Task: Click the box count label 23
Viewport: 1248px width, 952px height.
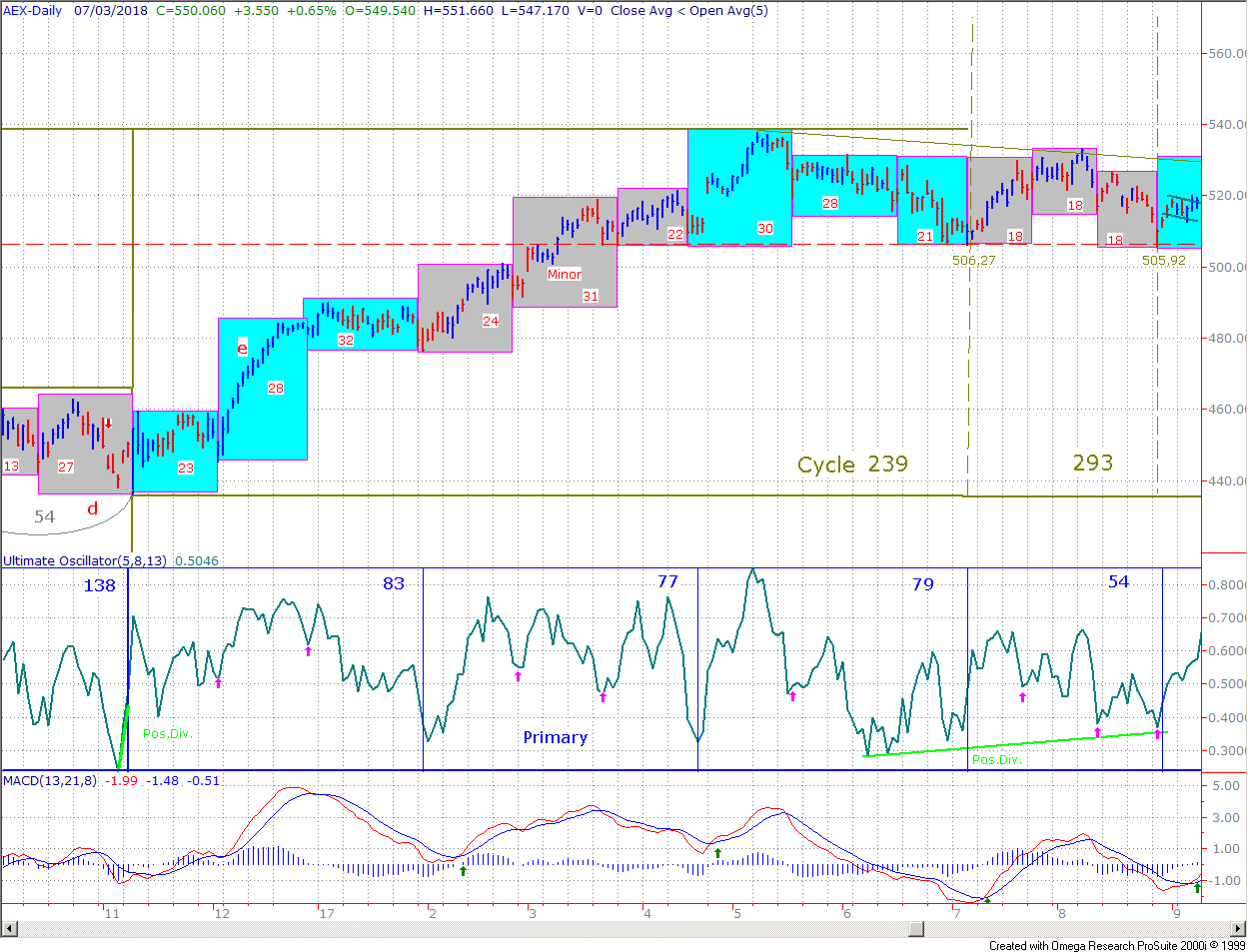Action: [x=186, y=468]
